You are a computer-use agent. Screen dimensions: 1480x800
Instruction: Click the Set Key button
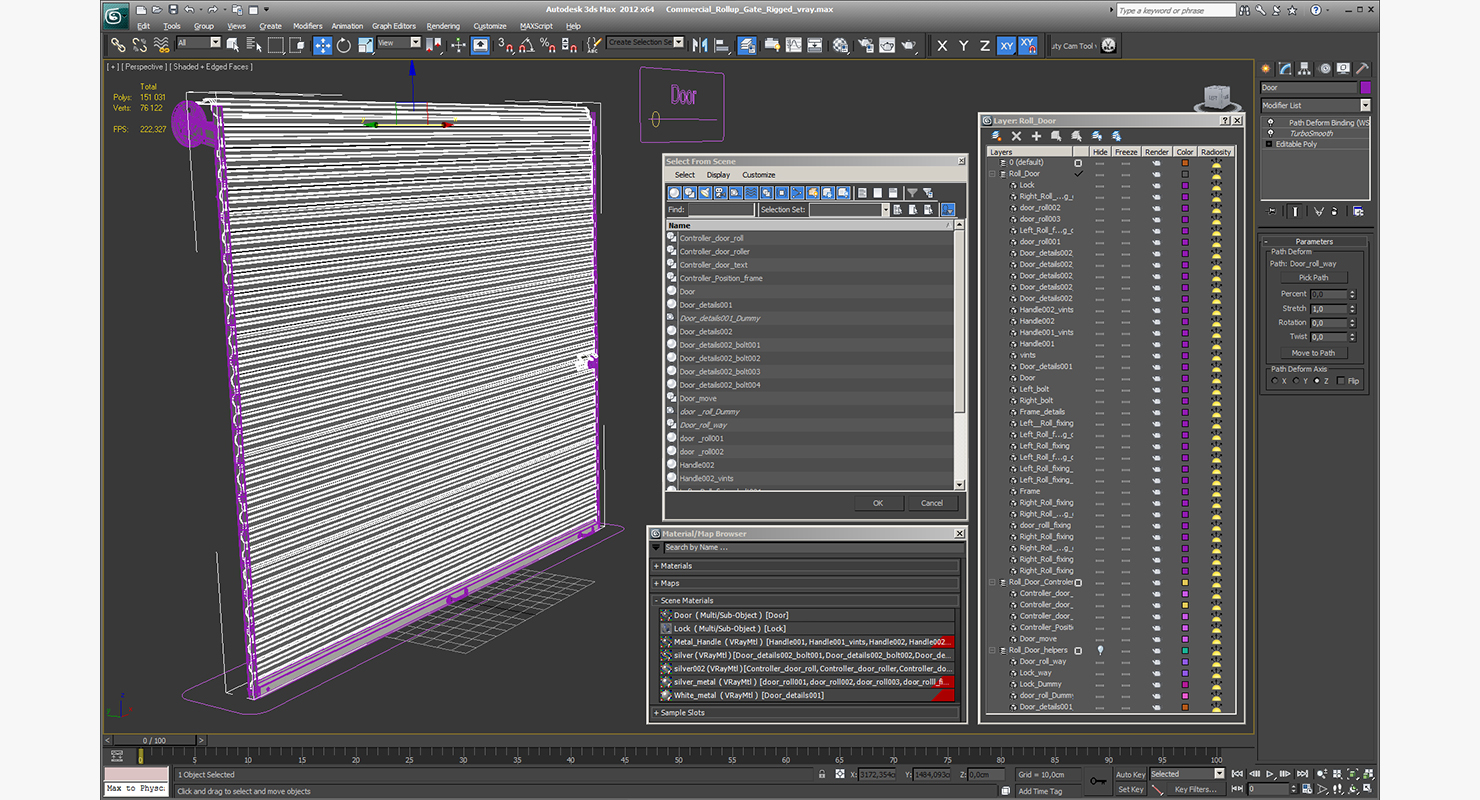pos(1130,789)
